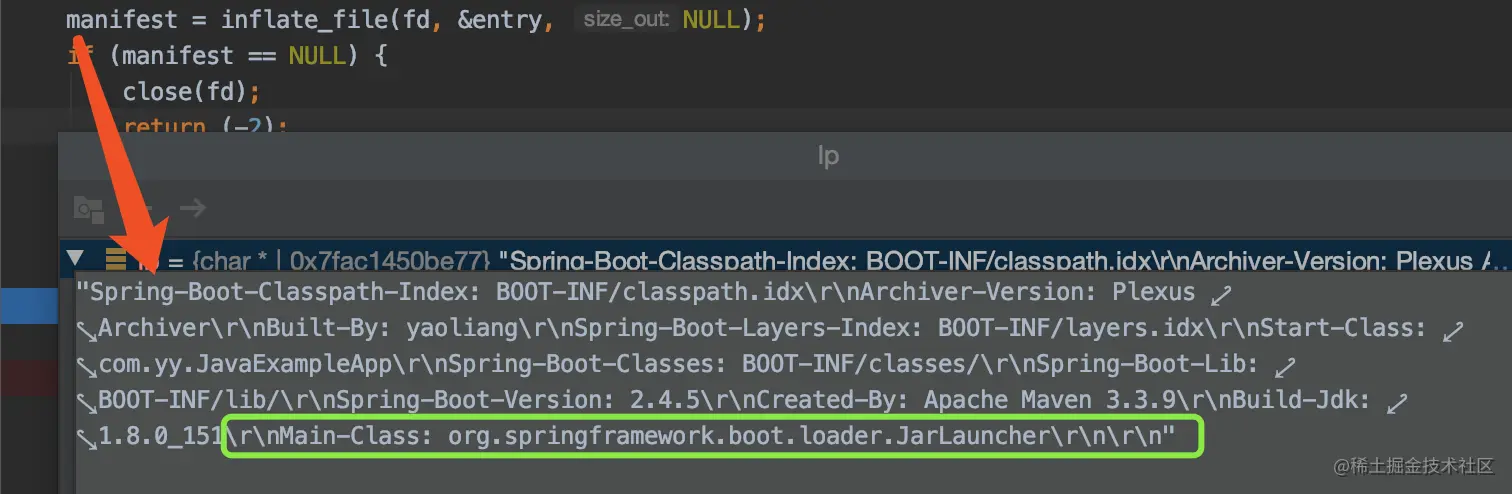The width and height of the screenshot is (1512, 494).
Task: Click 'Spring-Boot-Classpath-Index' text in value popup
Action: pyautogui.click(x=288, y=293)
